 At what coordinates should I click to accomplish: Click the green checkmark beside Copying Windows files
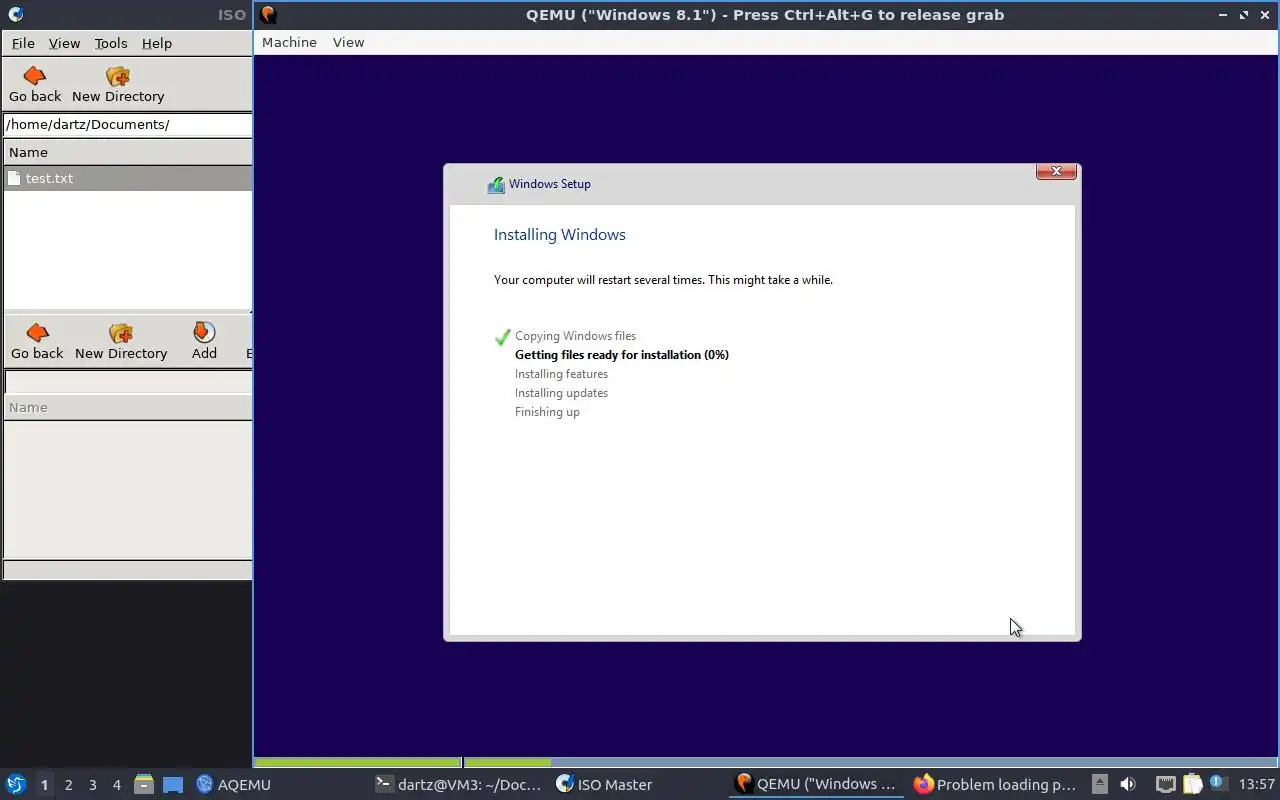coord(503,337)
